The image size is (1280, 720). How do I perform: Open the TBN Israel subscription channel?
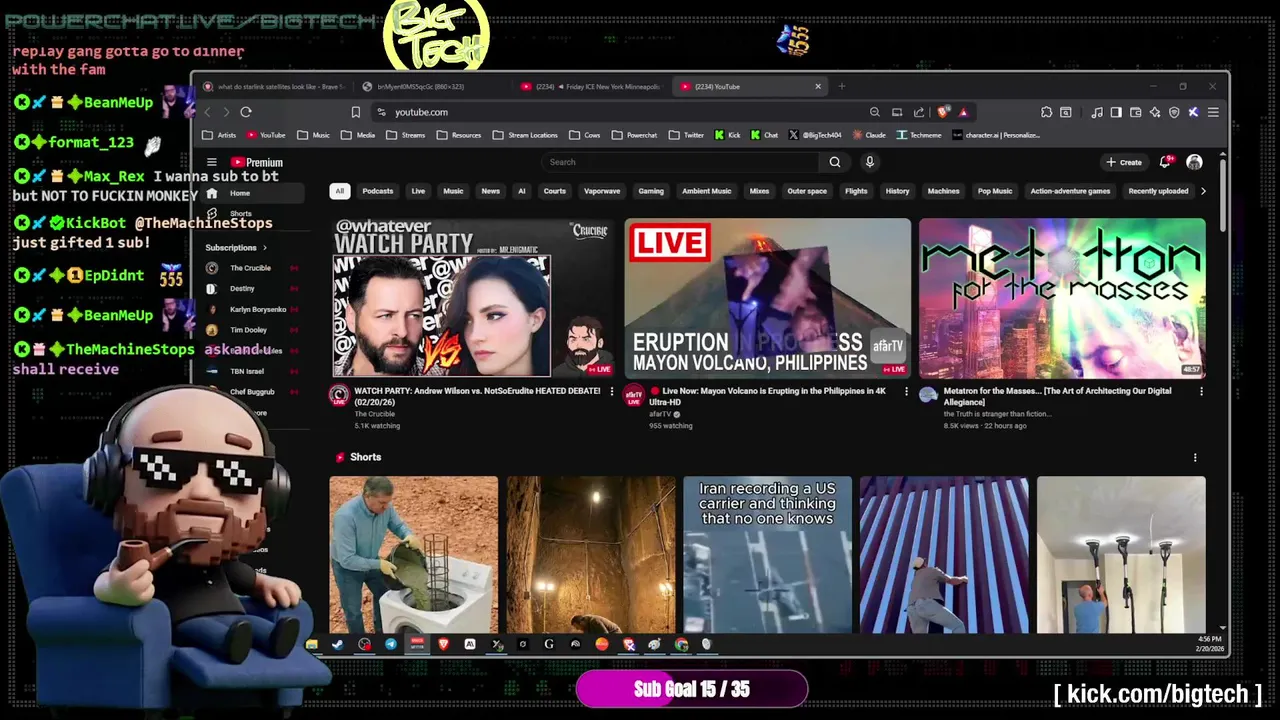tap(247, 371)
